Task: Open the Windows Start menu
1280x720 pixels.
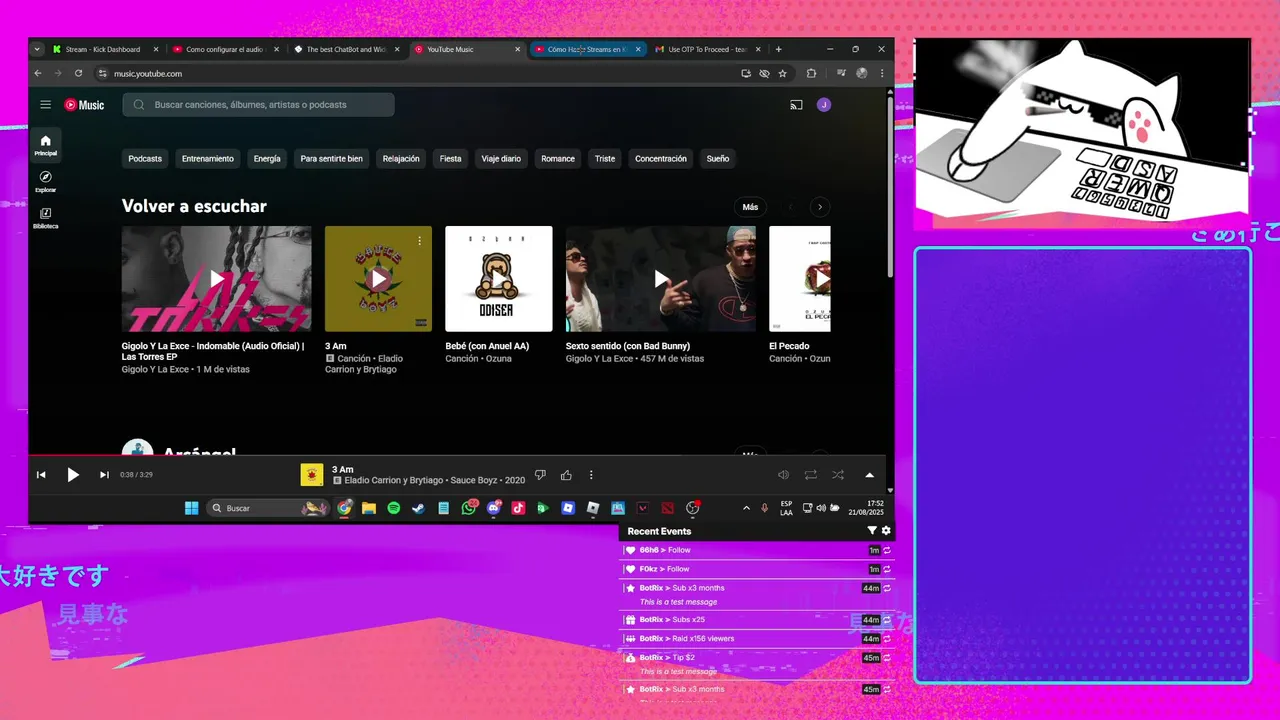Action: [191, 508]
